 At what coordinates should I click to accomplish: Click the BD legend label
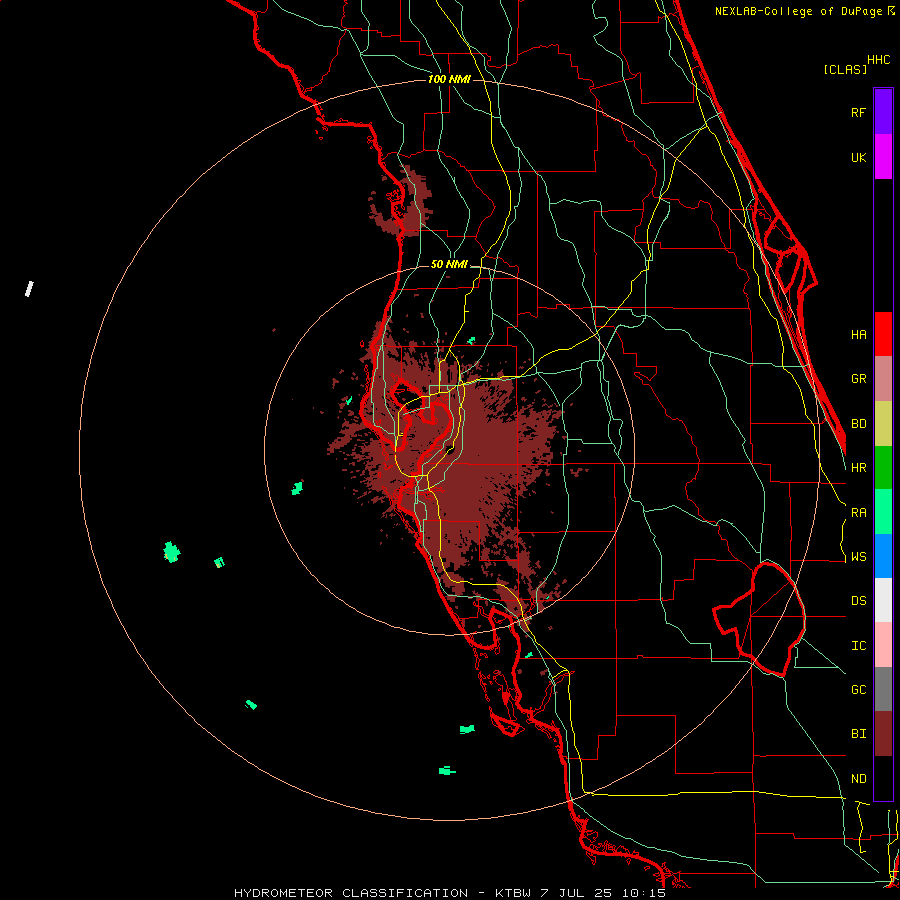click(859, 424)
